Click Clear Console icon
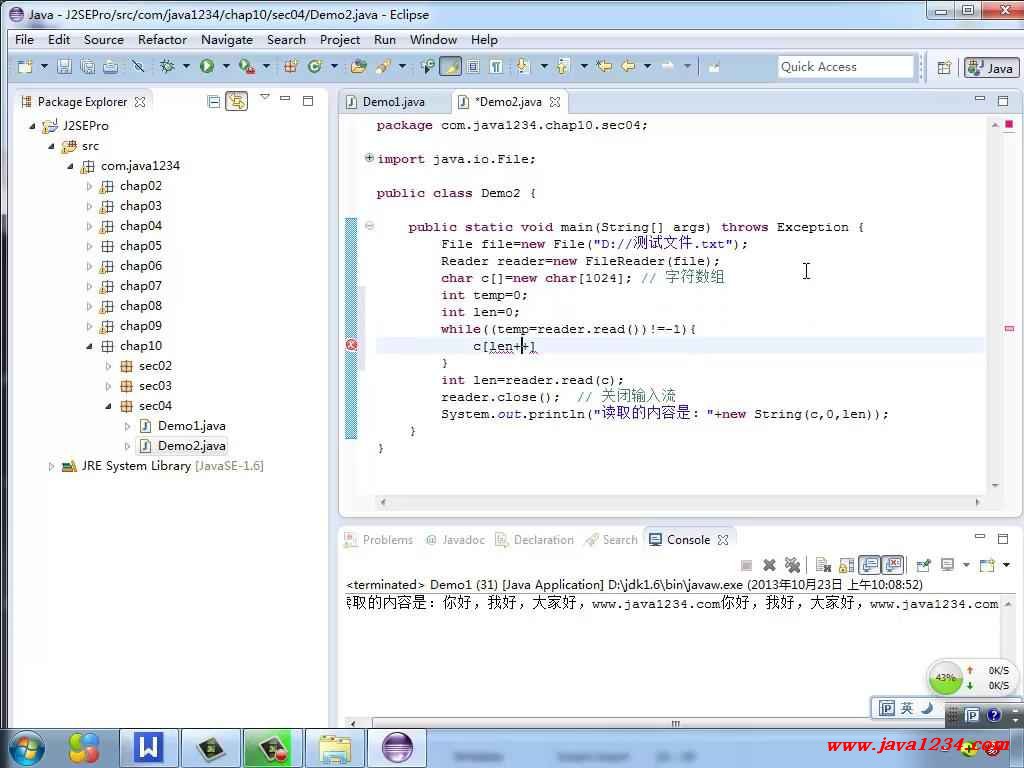The image size is (1024, 768). point(823,565)
